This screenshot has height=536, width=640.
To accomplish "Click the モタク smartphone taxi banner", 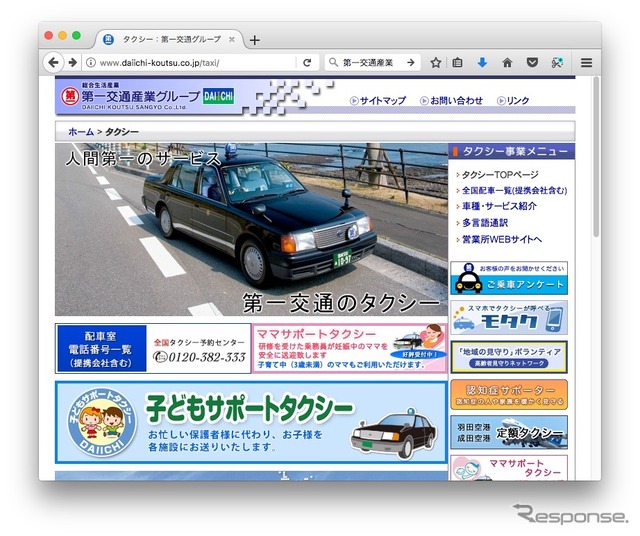I will click(509, 318).
